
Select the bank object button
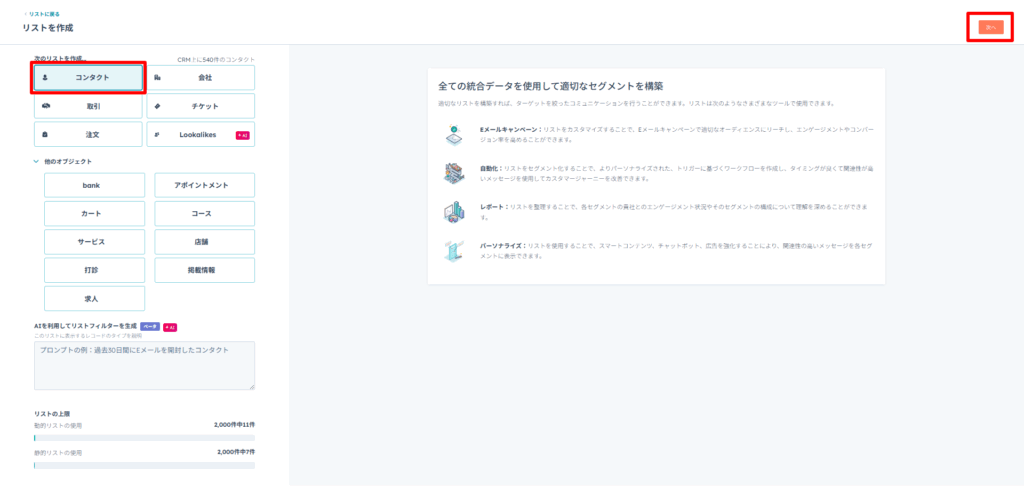point(95,186)
